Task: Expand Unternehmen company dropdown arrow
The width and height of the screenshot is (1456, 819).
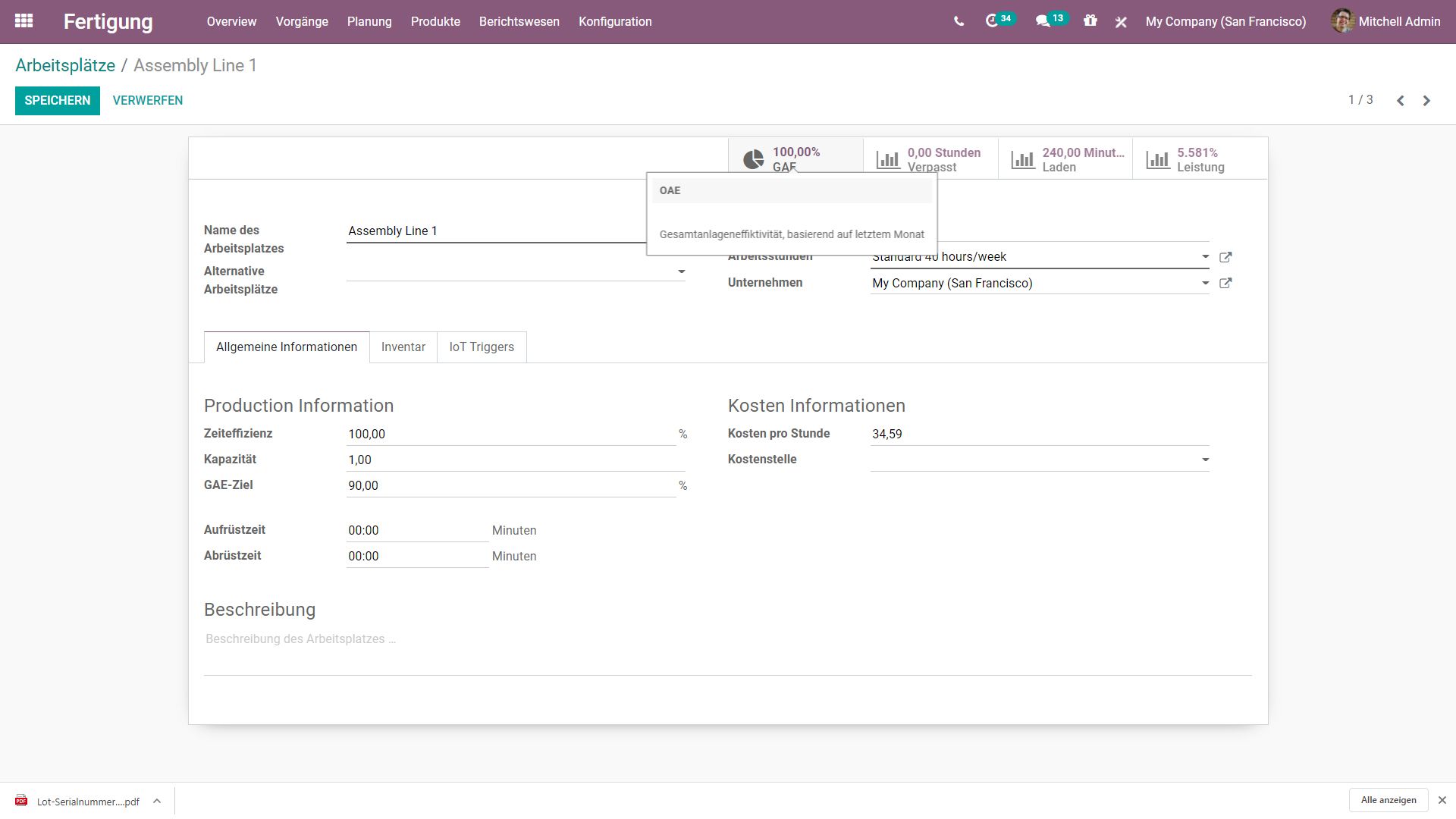Action: click(1205, 283)
